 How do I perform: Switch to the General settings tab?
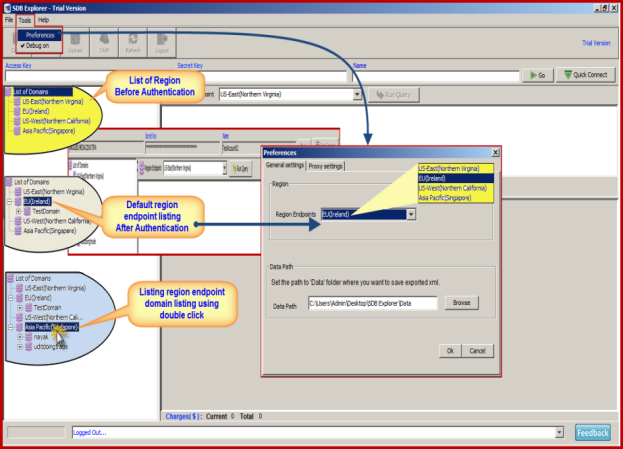click(285, 165)
